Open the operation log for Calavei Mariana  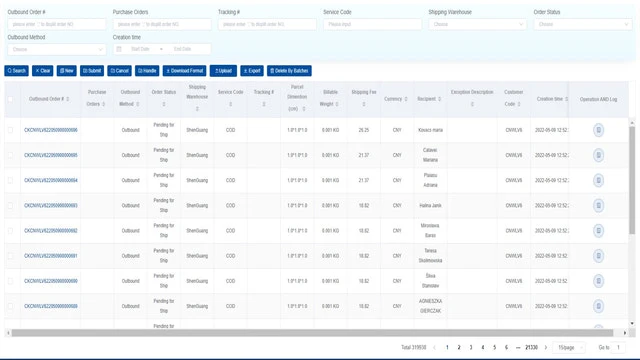(598, 155)
